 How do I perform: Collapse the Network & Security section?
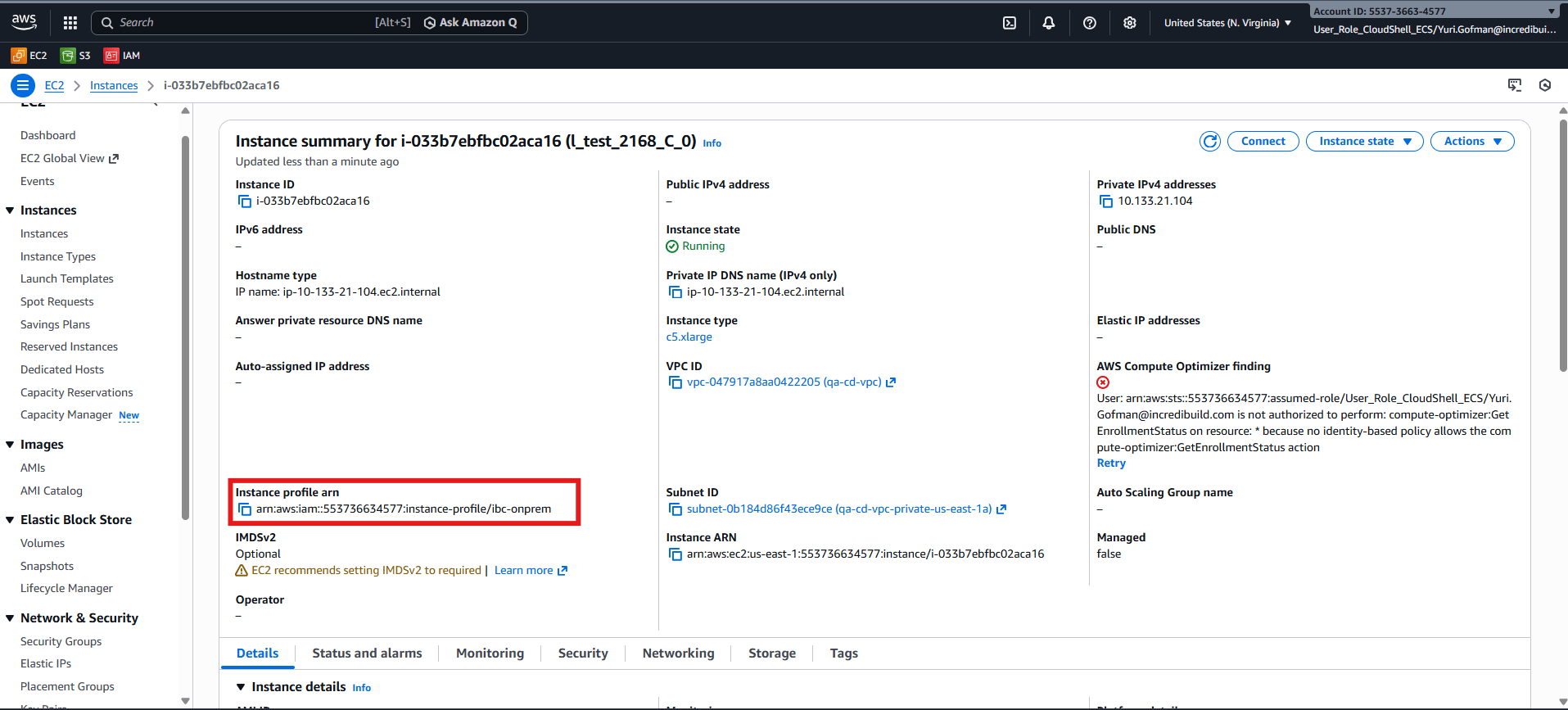tap(10, 618)
